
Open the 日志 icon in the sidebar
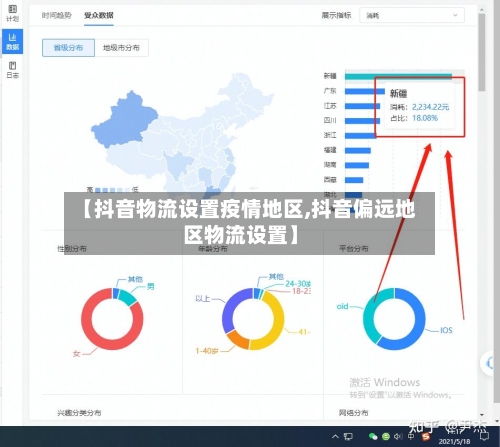point(12,70)
